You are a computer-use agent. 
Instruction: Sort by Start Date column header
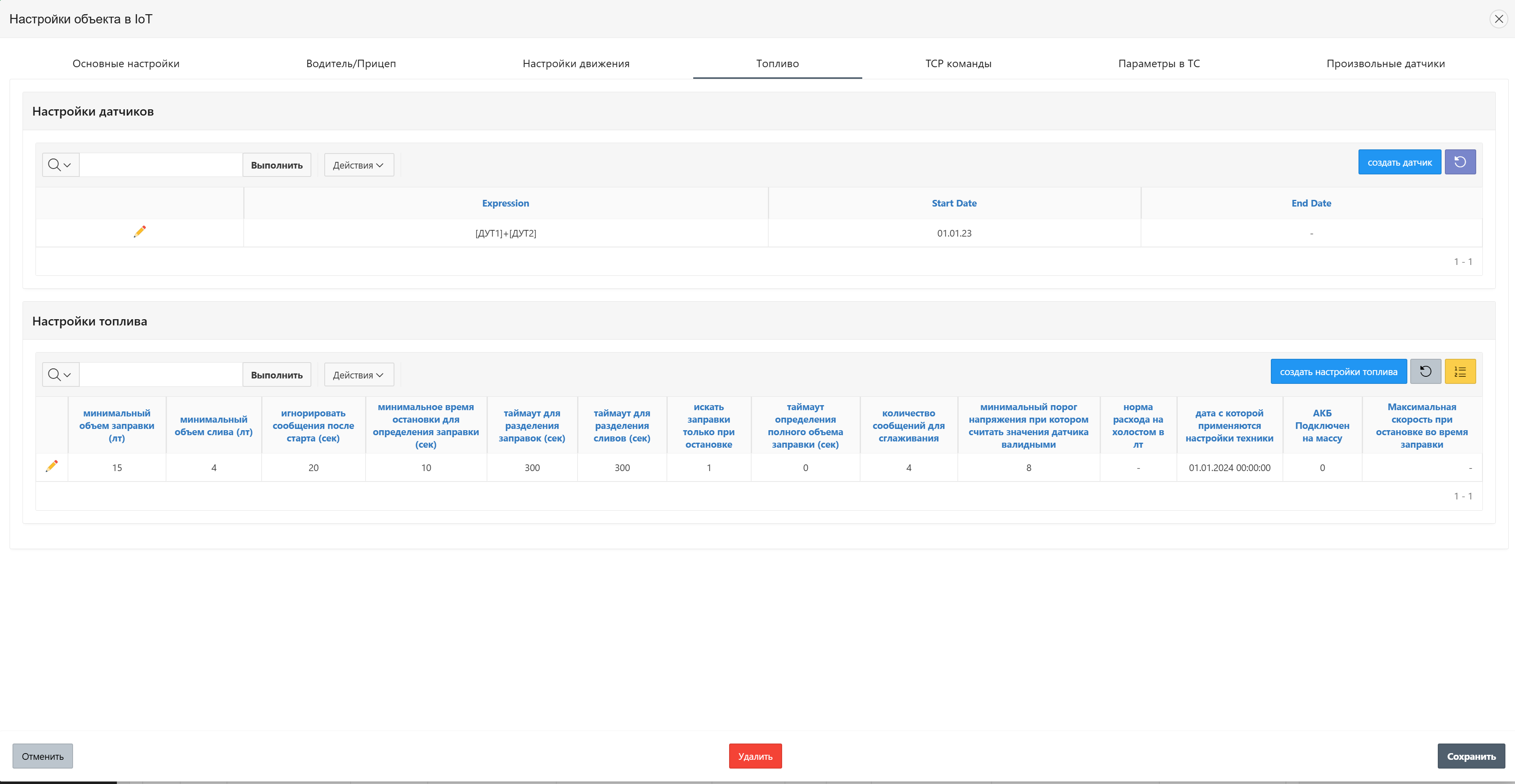953,204
